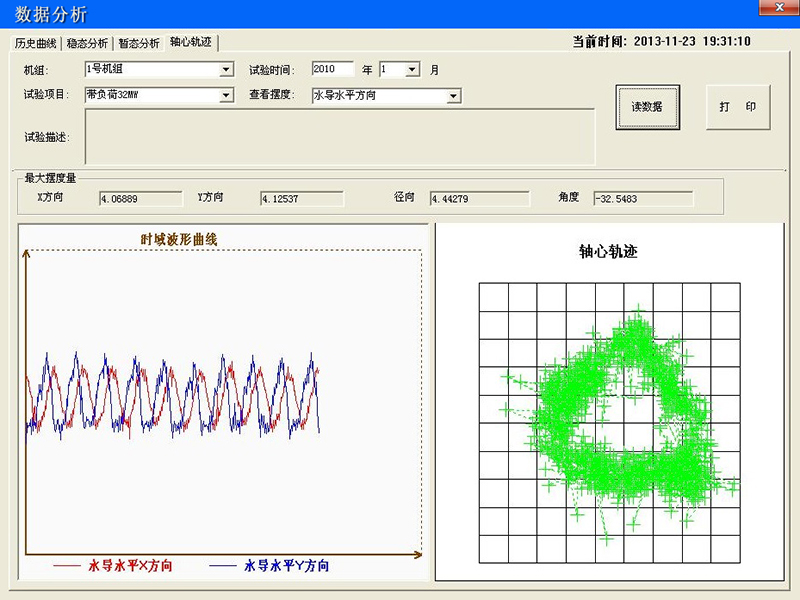Screen dimensions: 800x600
Task: Close the 数据分析 window
Action: pyautogui.click(x=777, y=9)
